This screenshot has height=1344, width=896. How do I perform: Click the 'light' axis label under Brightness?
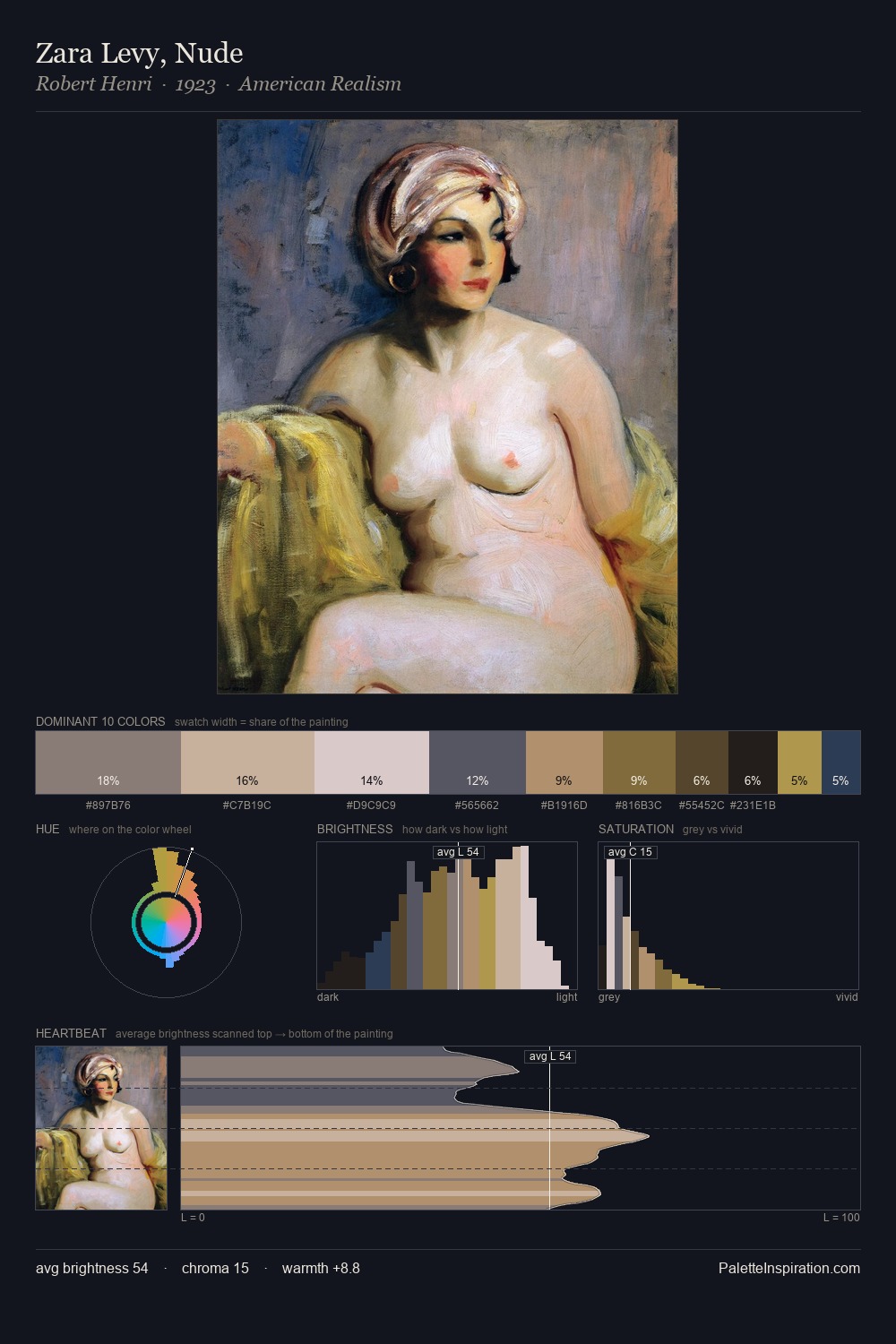(x=566, y=996)
